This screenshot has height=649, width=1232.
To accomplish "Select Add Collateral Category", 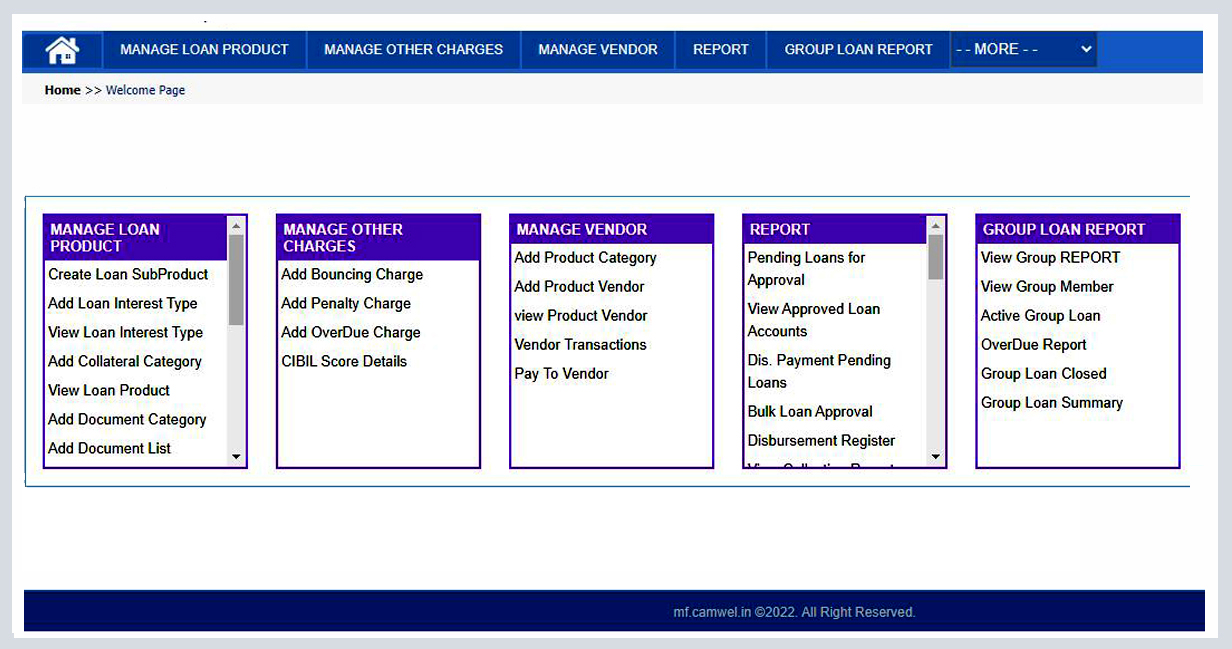I will [125, 361].
